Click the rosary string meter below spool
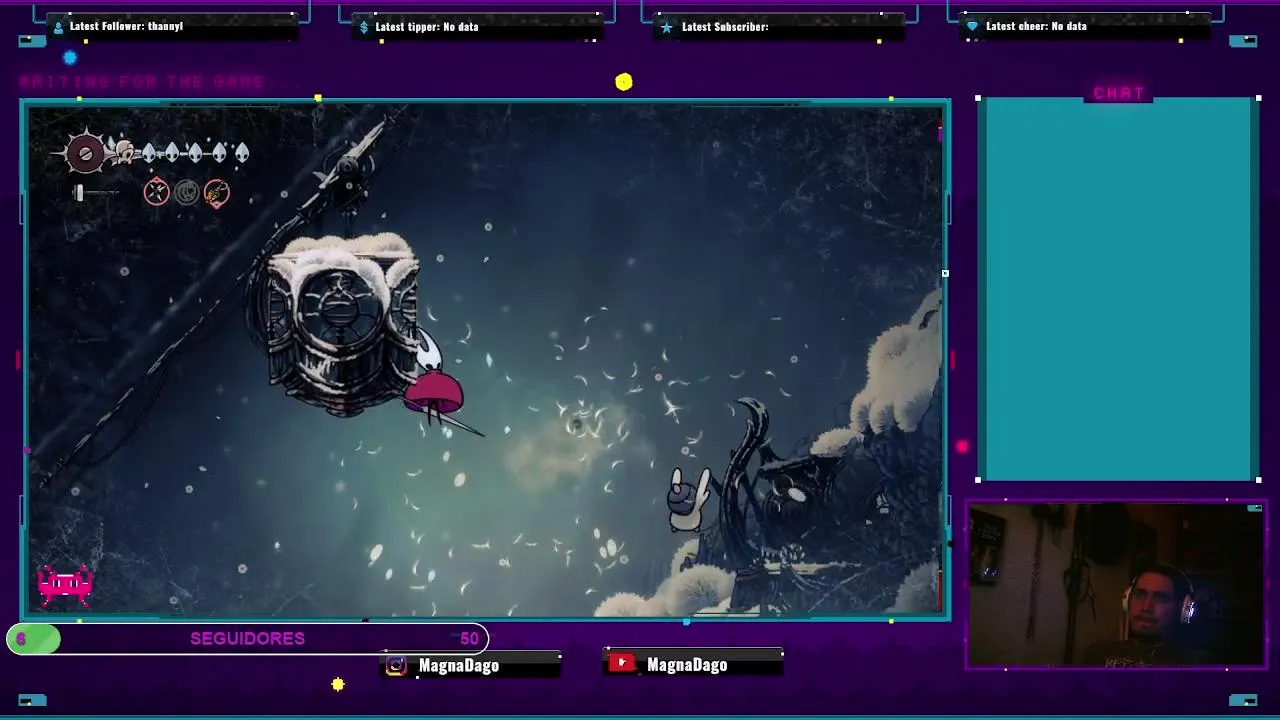1280x720 pixels. [95, 193]
